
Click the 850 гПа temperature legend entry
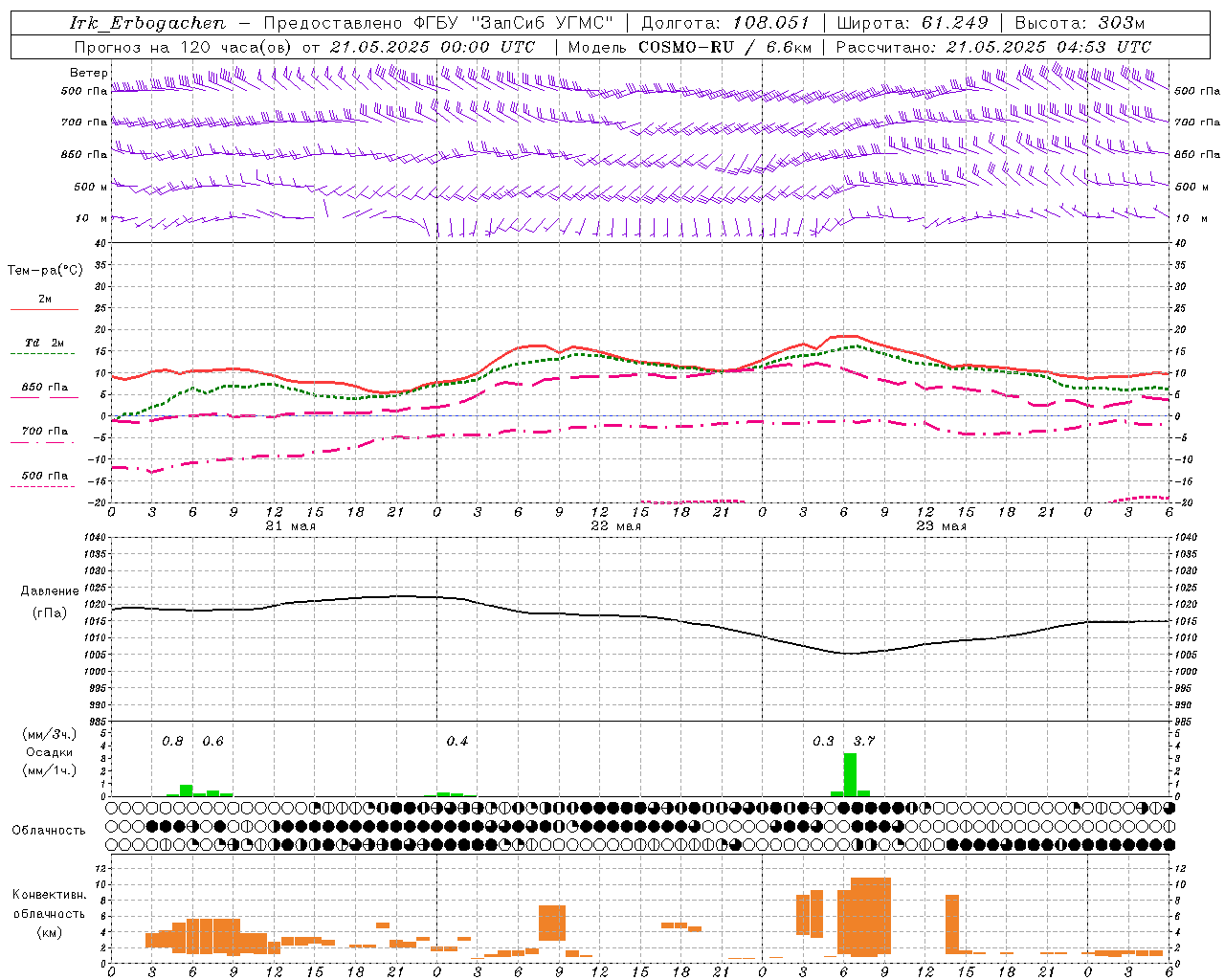[x=45, y=388]
